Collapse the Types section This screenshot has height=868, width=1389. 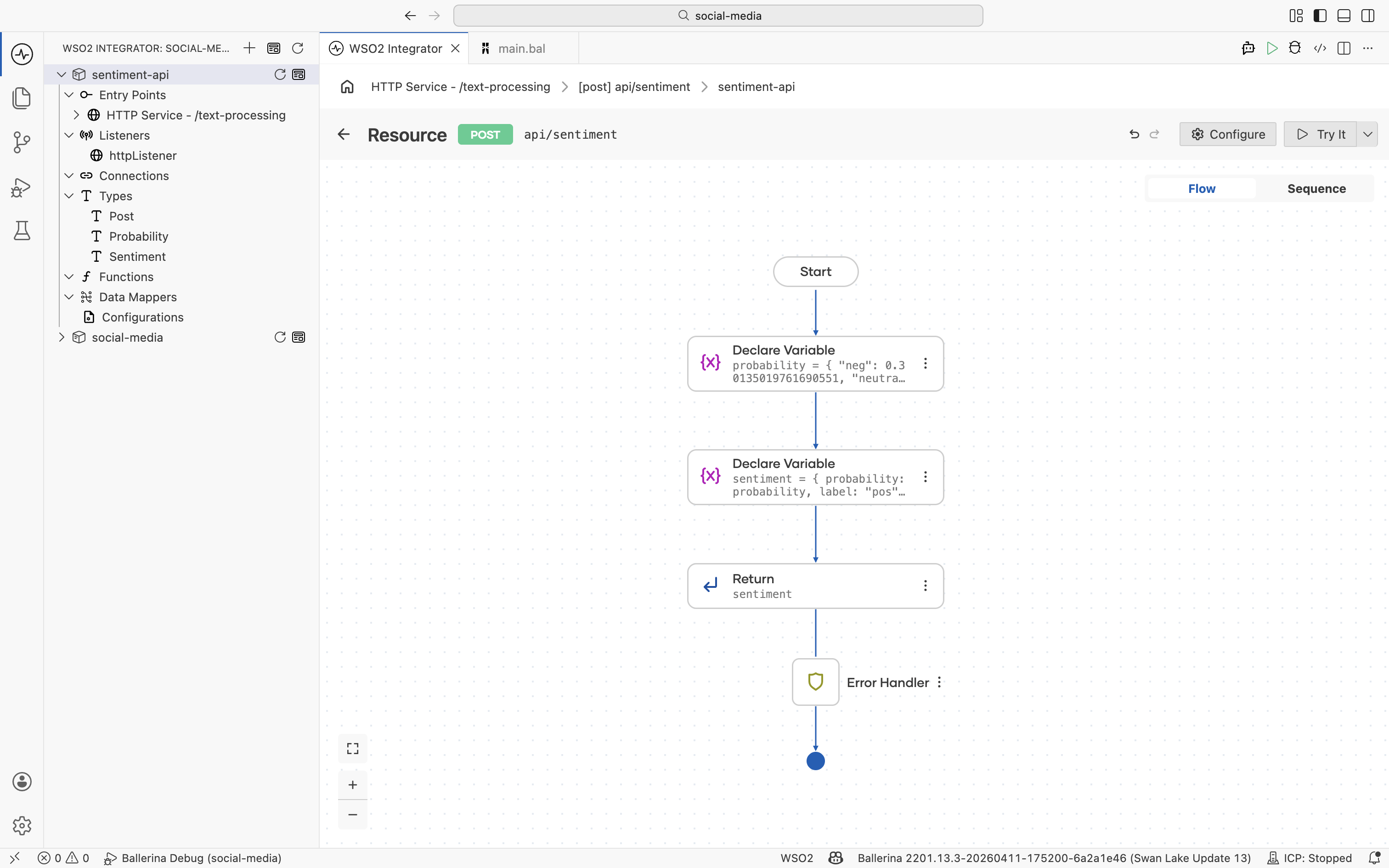coord(69,196)
